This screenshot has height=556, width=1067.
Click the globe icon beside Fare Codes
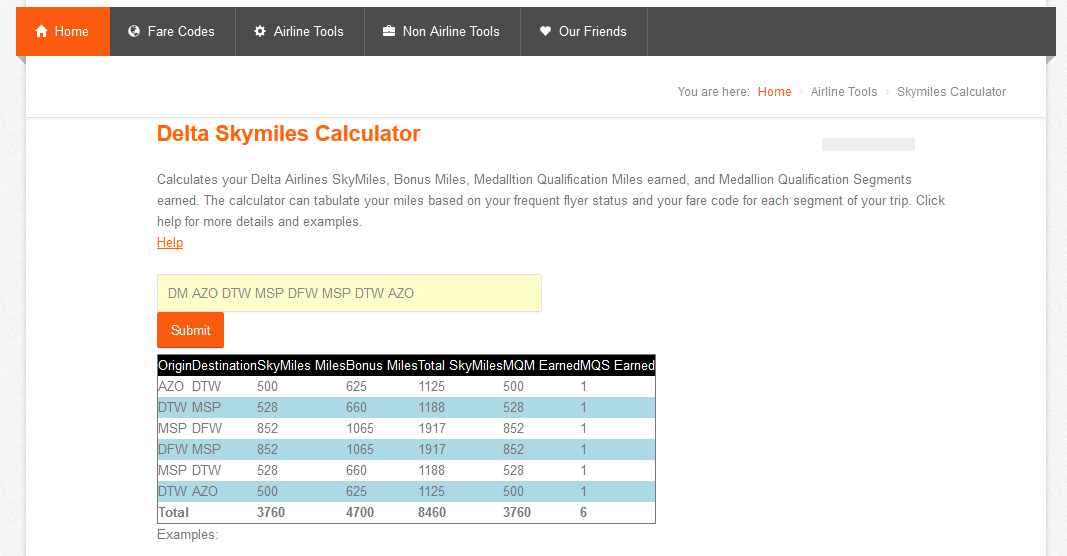coord(134,32)
